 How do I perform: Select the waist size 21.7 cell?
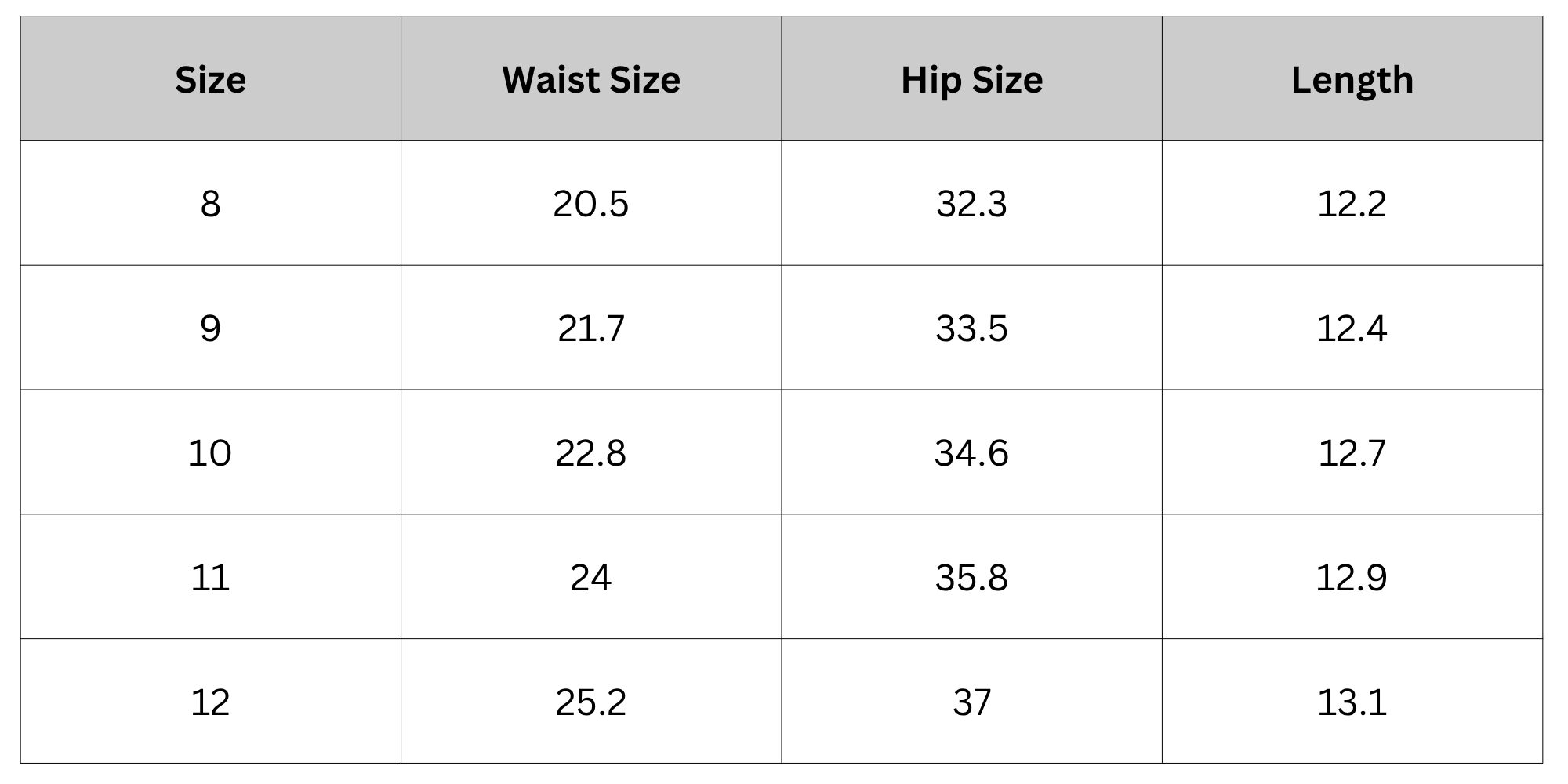click(x=591, y=328)
